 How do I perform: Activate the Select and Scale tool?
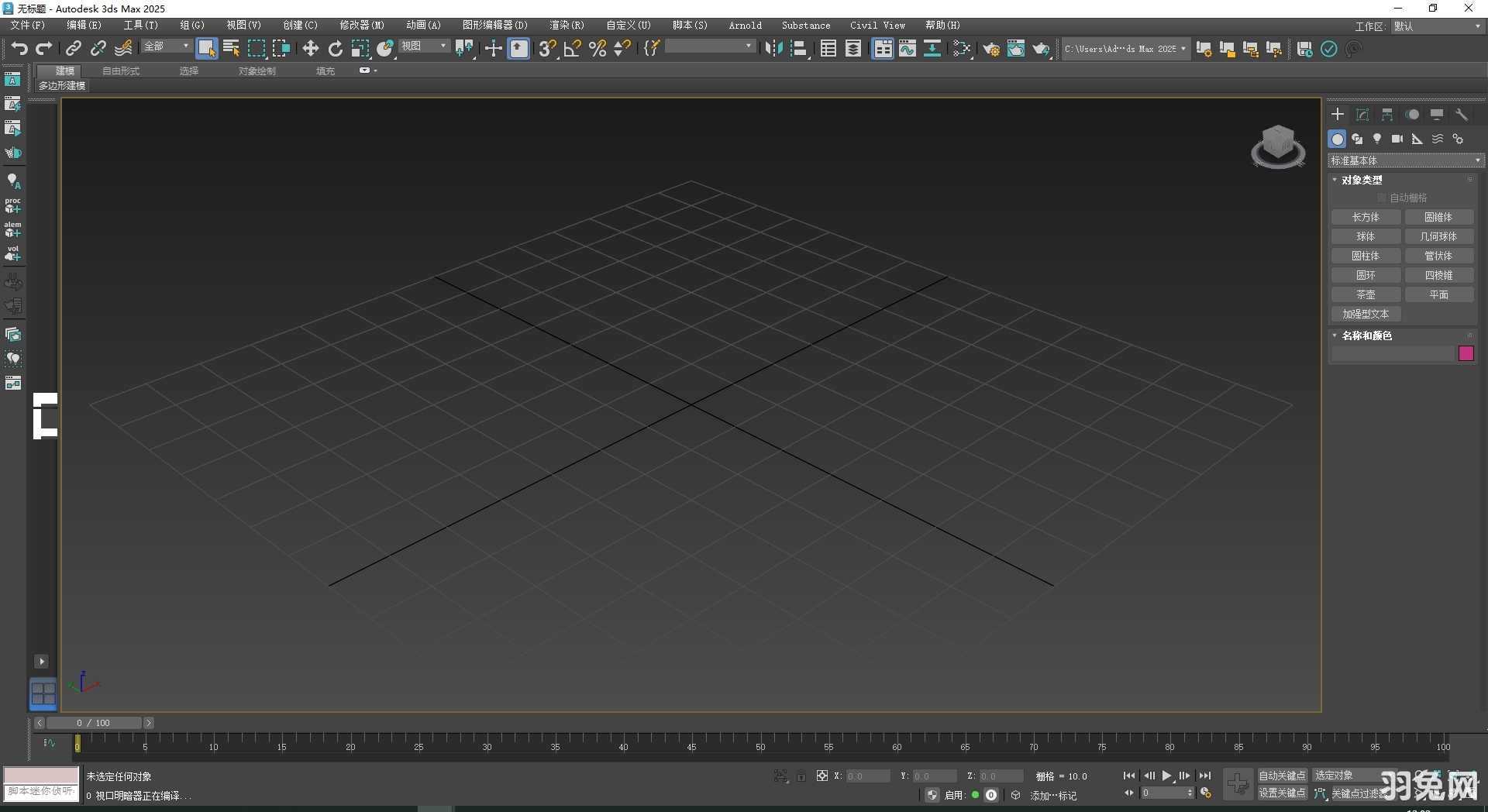(360, 49)
